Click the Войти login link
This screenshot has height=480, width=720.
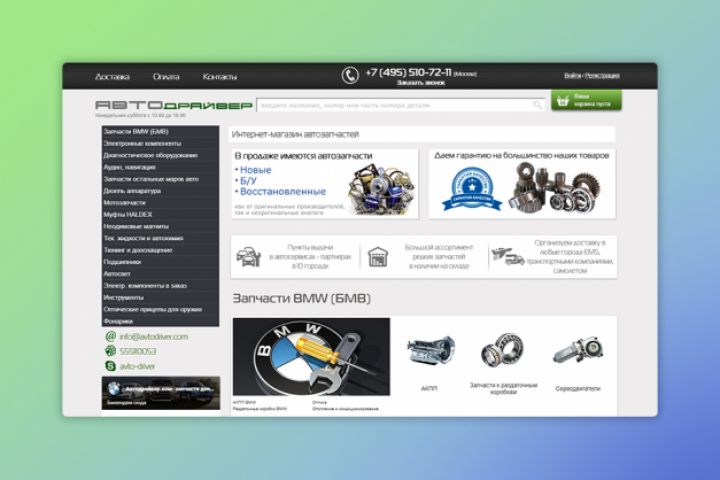[572, 75]
